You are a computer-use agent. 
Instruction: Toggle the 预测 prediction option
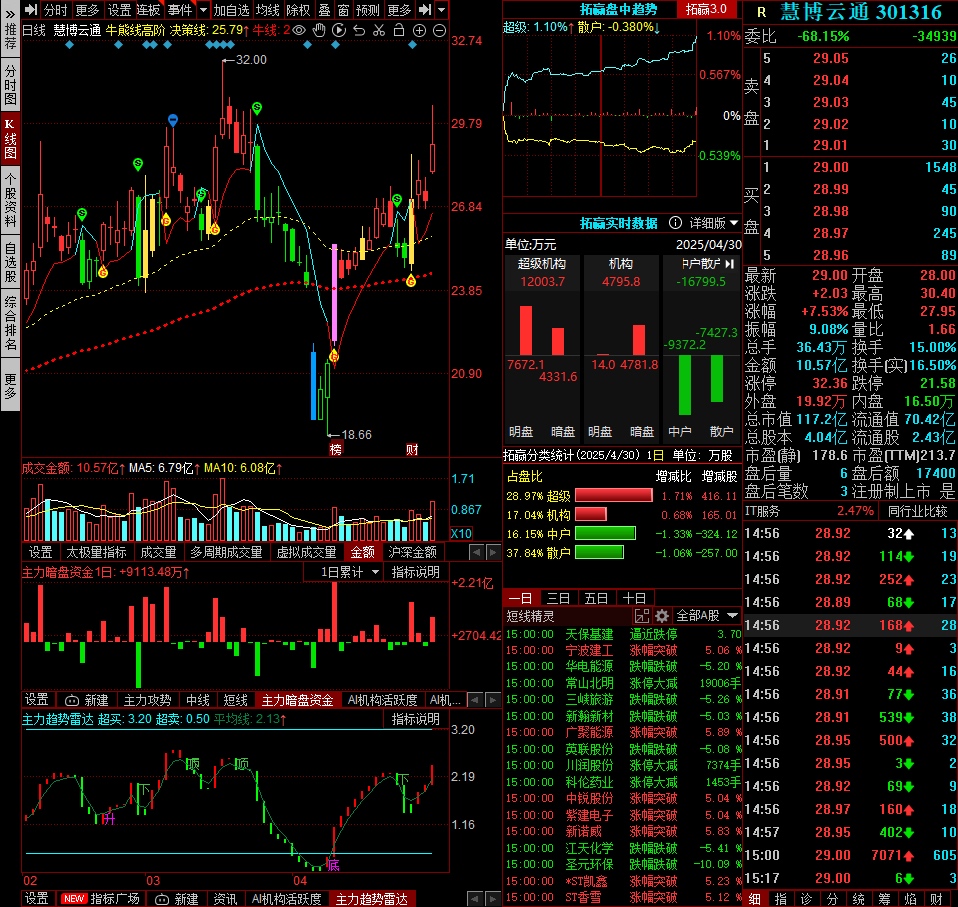tap(368, 10)
